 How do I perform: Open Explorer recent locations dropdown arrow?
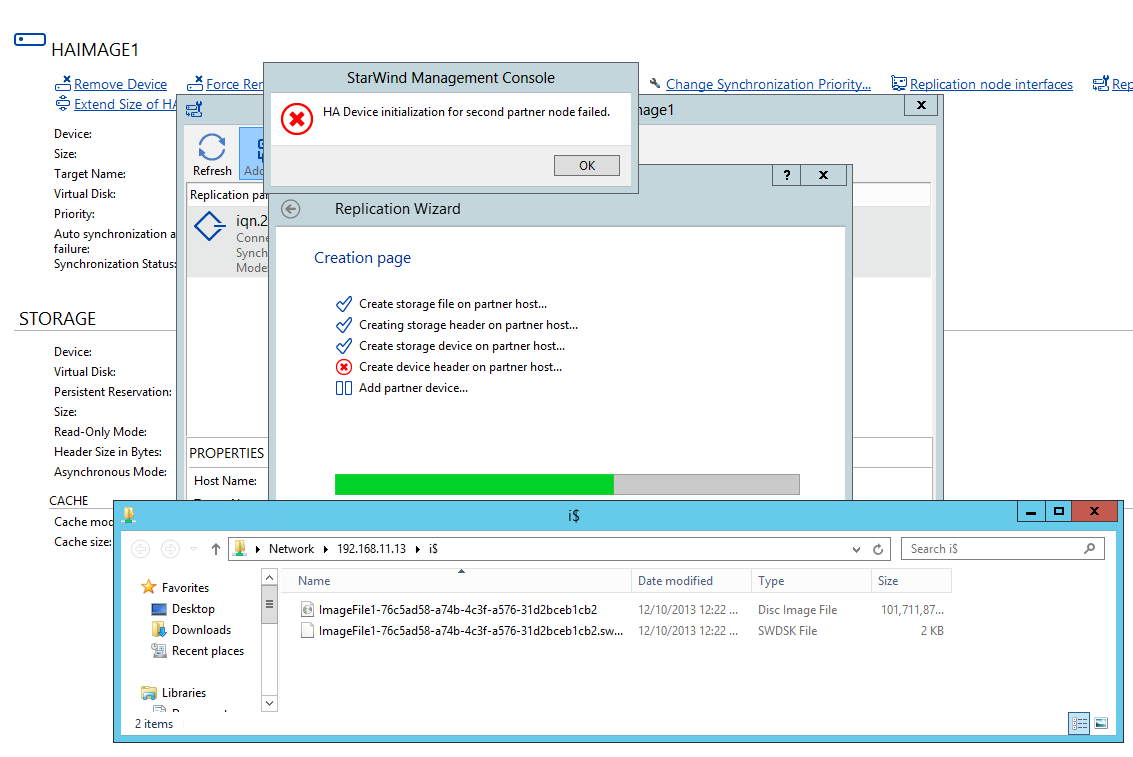click(x=193, y=549)
